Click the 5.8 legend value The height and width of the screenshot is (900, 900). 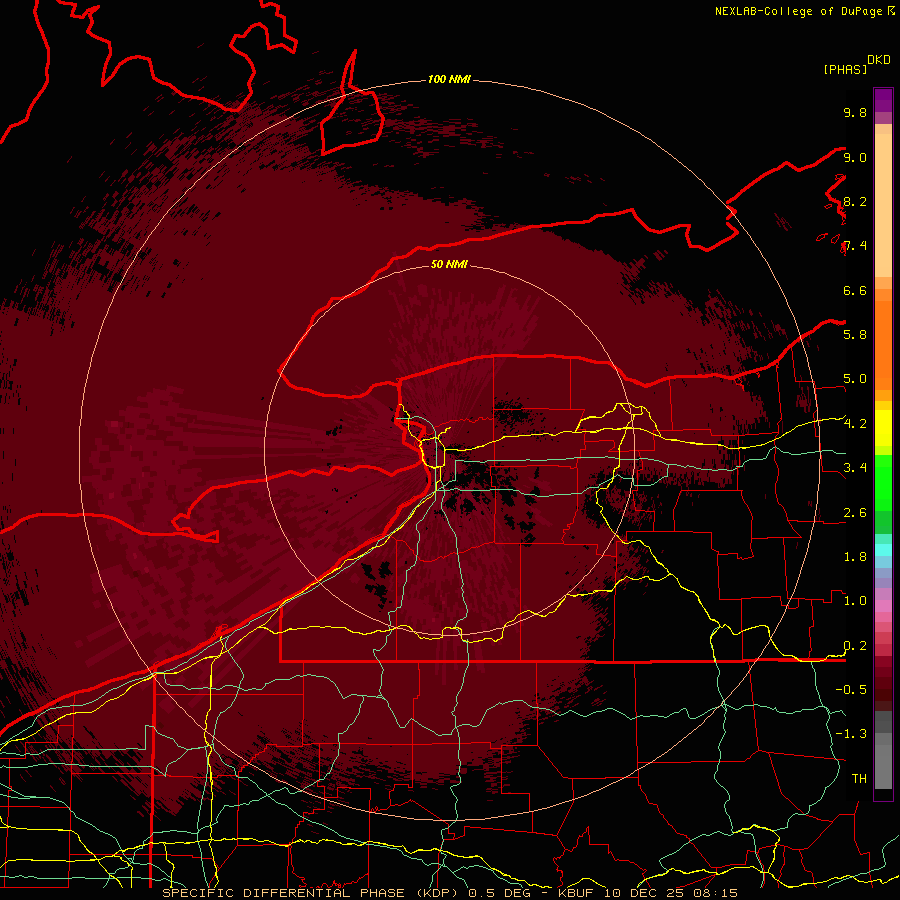[855, 334]
